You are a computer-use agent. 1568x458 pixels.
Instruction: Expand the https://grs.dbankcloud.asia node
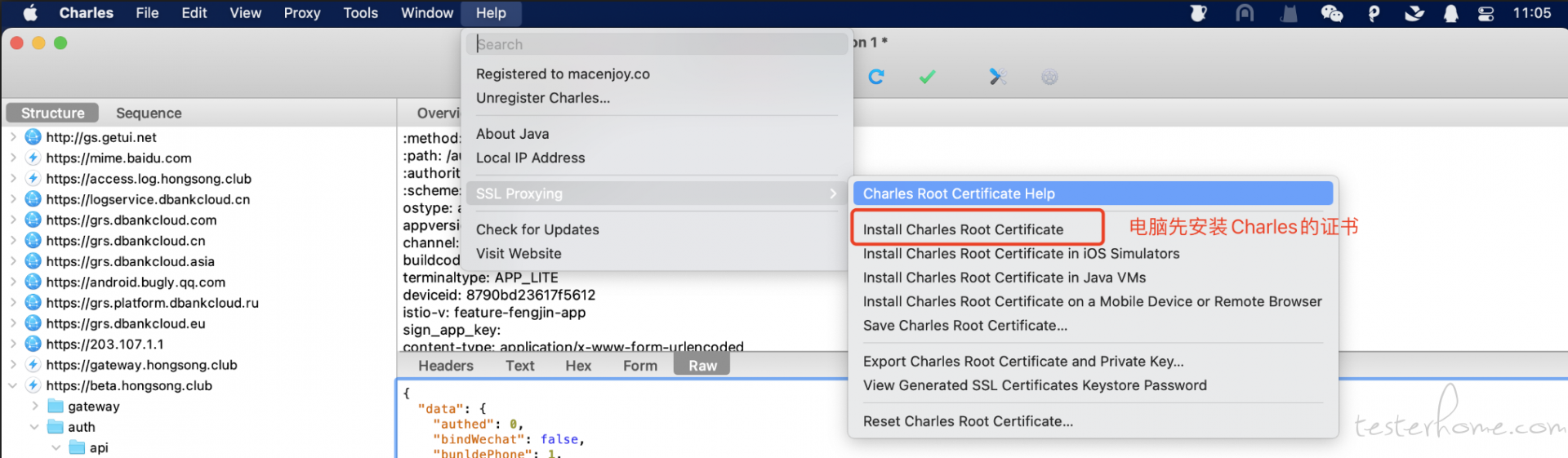pyautogui.click(x=13, y=261)
